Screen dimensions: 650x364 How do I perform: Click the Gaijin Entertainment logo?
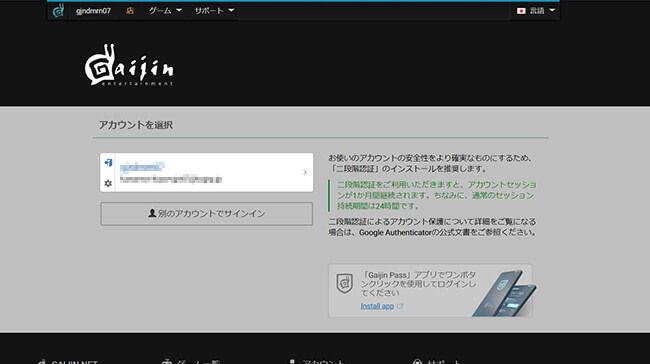[129, 65]
